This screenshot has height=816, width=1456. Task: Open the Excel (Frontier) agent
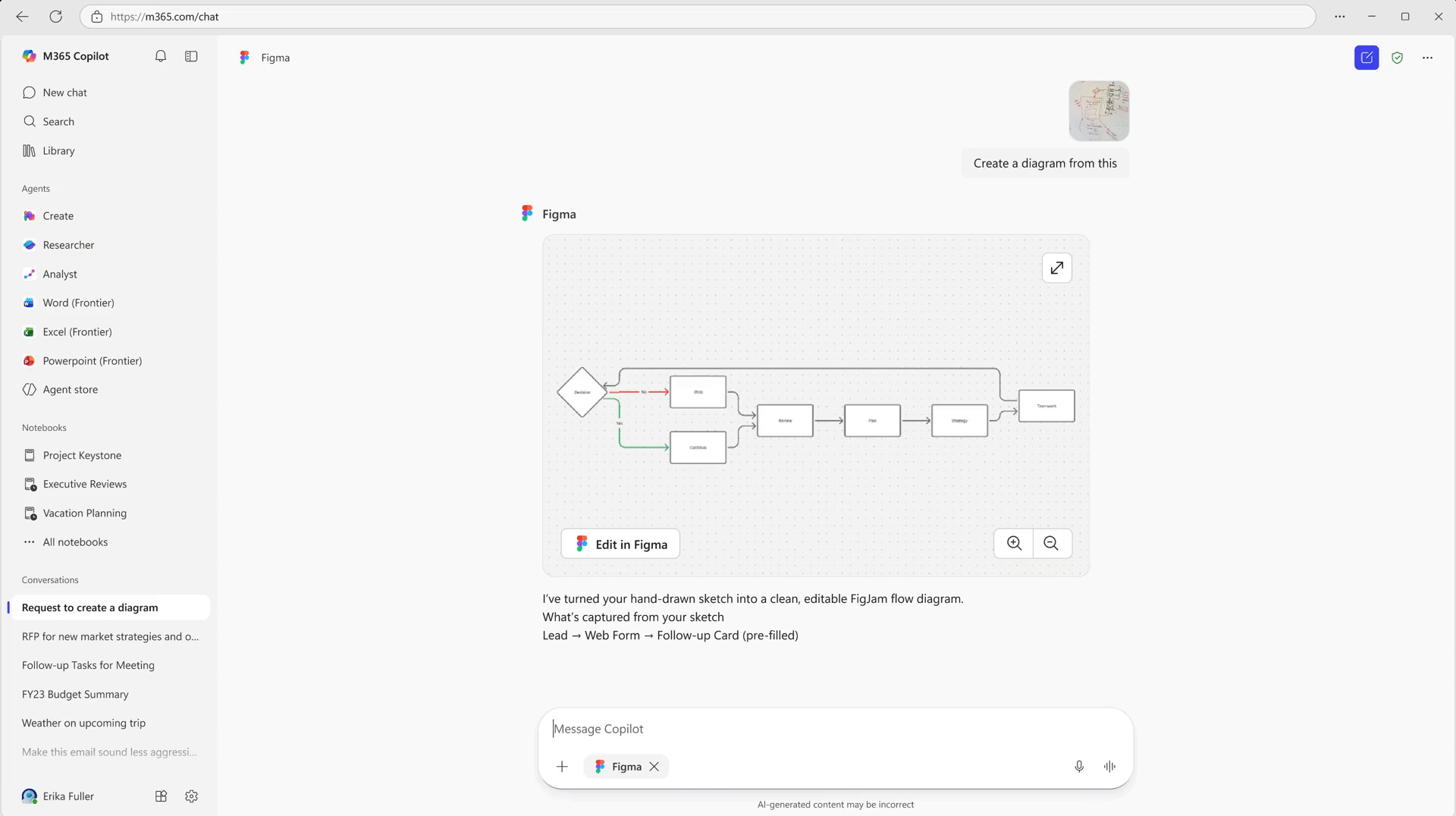click(x=77, y=331)
